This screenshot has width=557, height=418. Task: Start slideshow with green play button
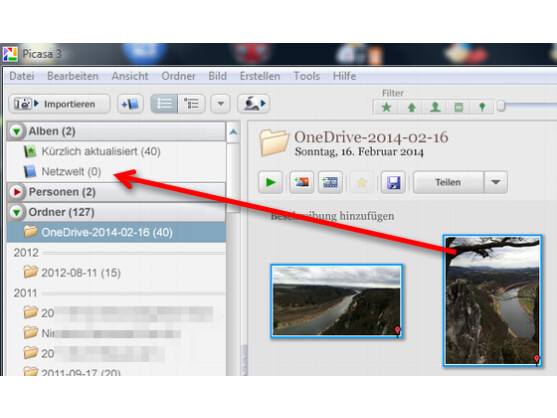[270, 182]
